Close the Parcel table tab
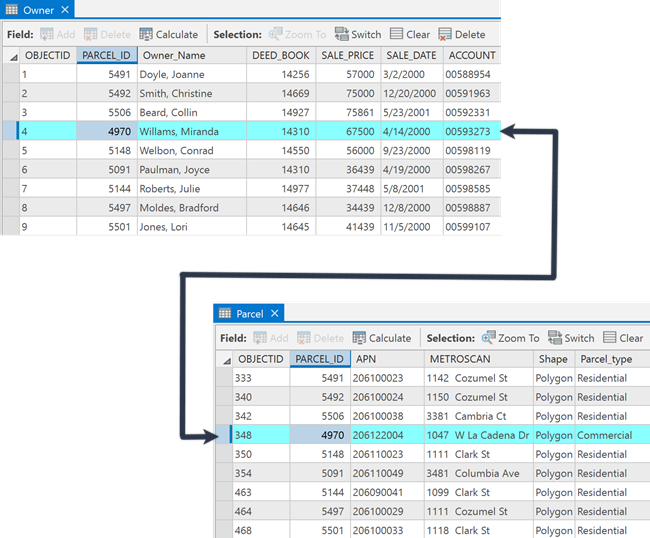Viewport: 650px width, 538px height. [x=277, y=314]
